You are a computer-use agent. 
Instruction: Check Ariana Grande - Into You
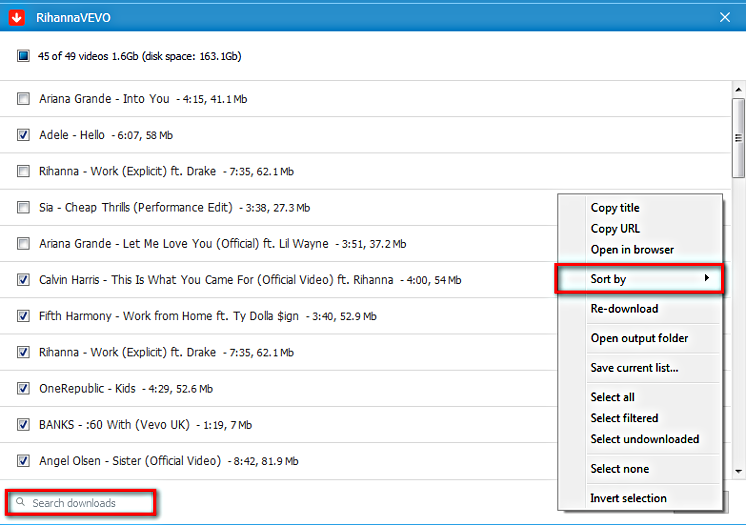[x=23, y=99]
